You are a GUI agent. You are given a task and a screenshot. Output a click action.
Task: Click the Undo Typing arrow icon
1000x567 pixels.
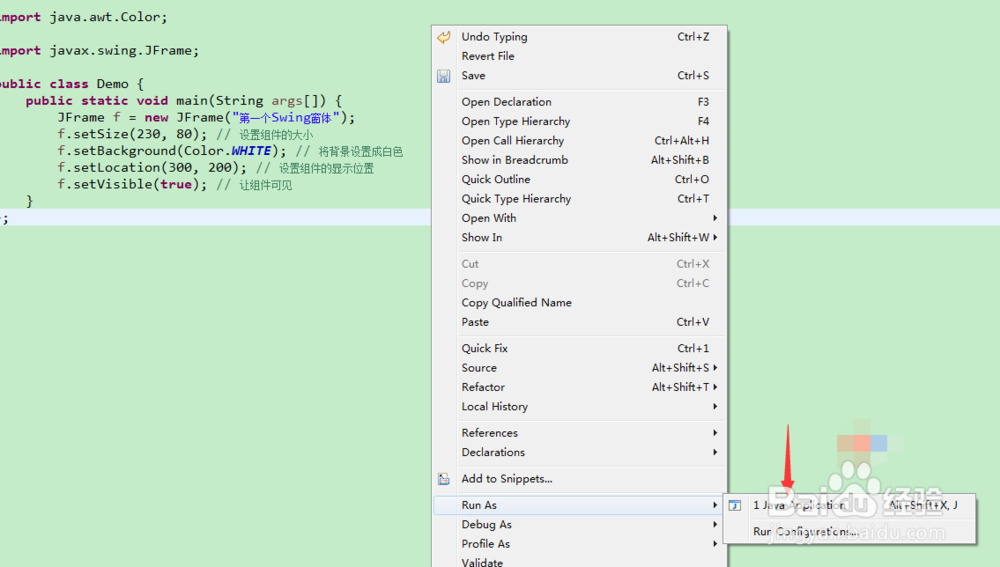coord(443,37)
